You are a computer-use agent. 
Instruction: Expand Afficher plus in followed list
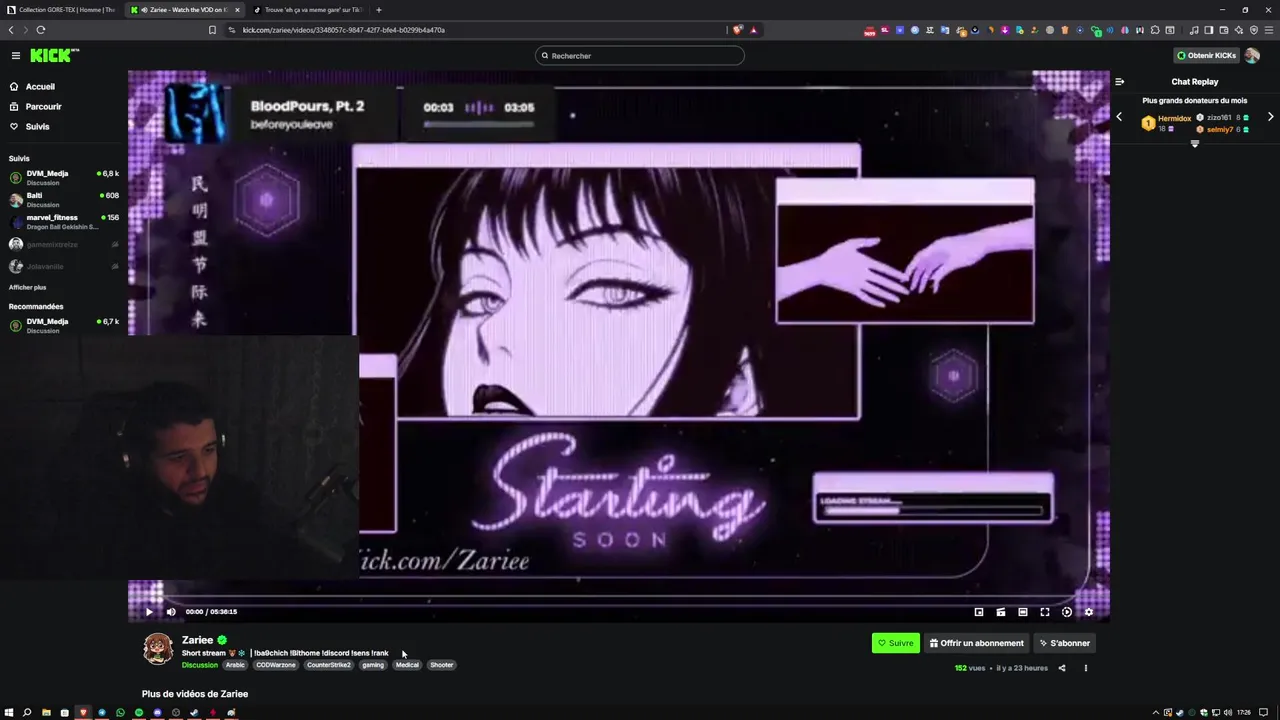[28, 287]
